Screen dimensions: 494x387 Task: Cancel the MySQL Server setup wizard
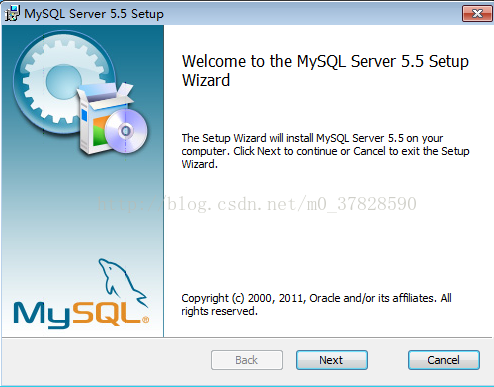(444, 360)
